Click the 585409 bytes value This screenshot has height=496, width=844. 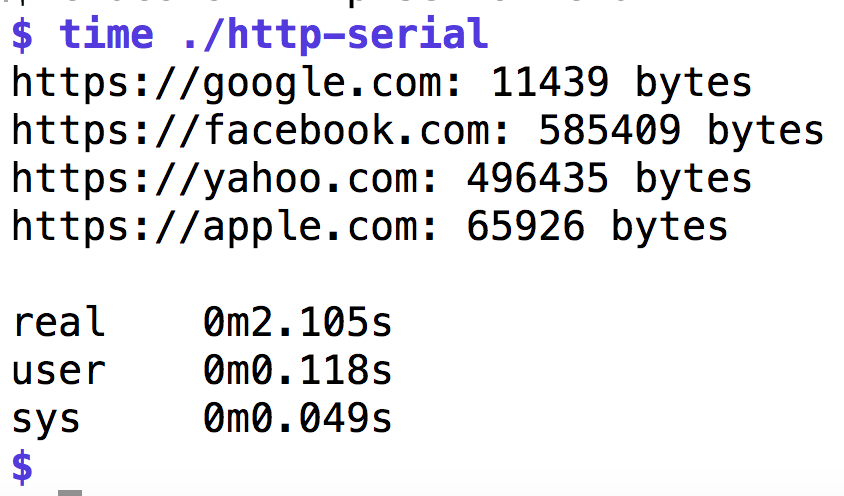click(x=681, y=131)
